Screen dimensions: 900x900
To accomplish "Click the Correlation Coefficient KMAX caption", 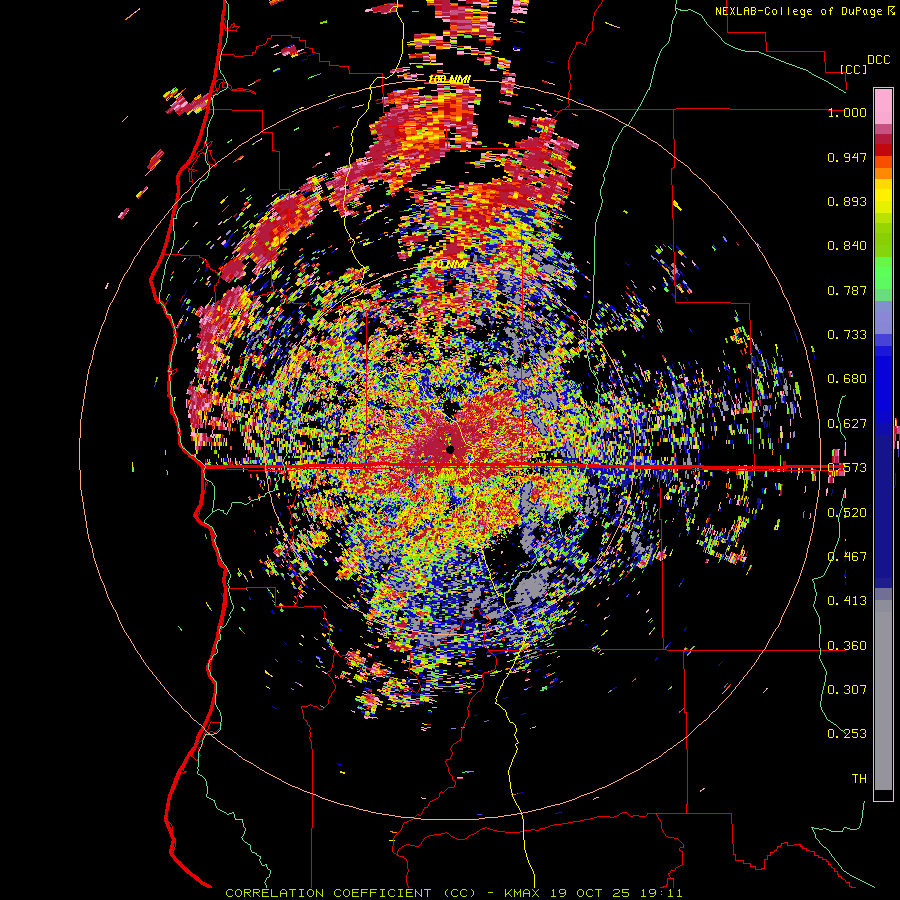I will pos(454,893).
